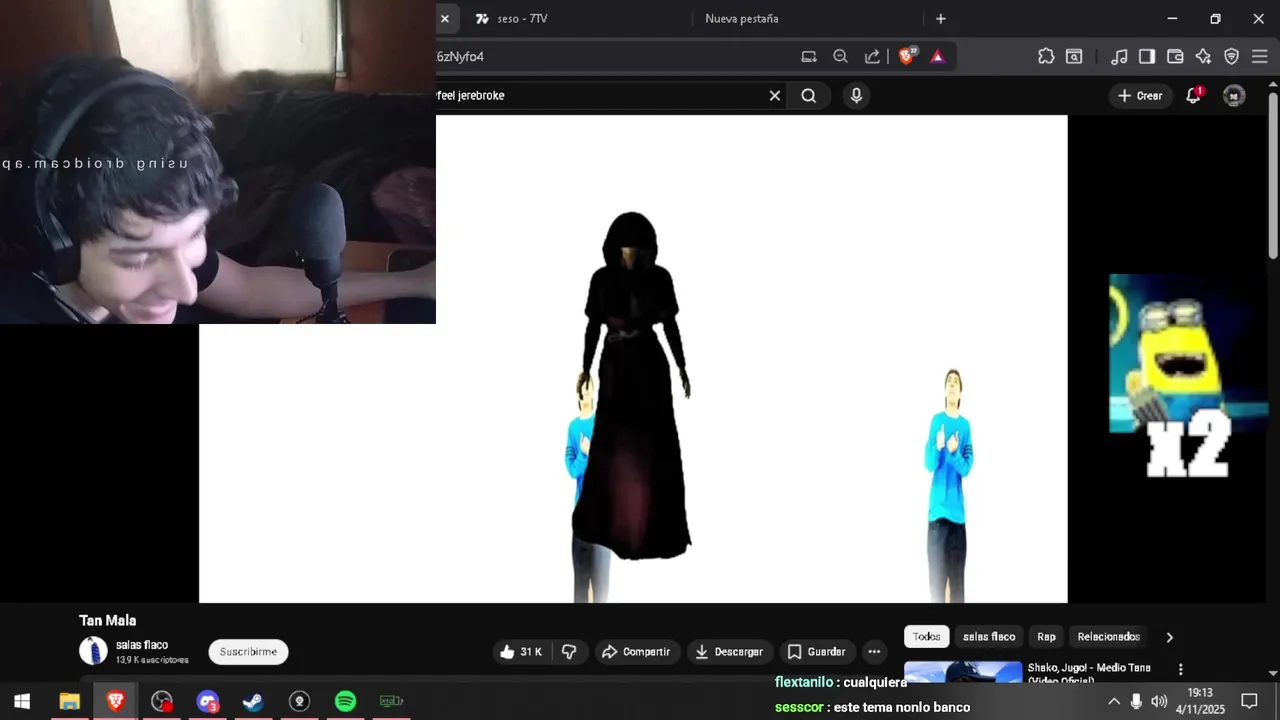This screenshot has width=1280, height=720.
Task: Open a new tab with plus button
Action: (940, 19)
